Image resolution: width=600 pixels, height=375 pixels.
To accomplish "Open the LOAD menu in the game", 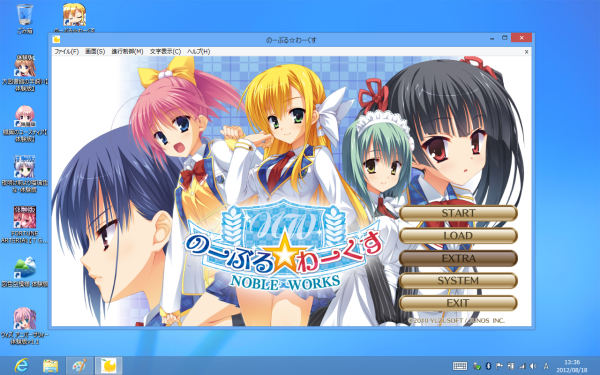I will tap(458, 236).
